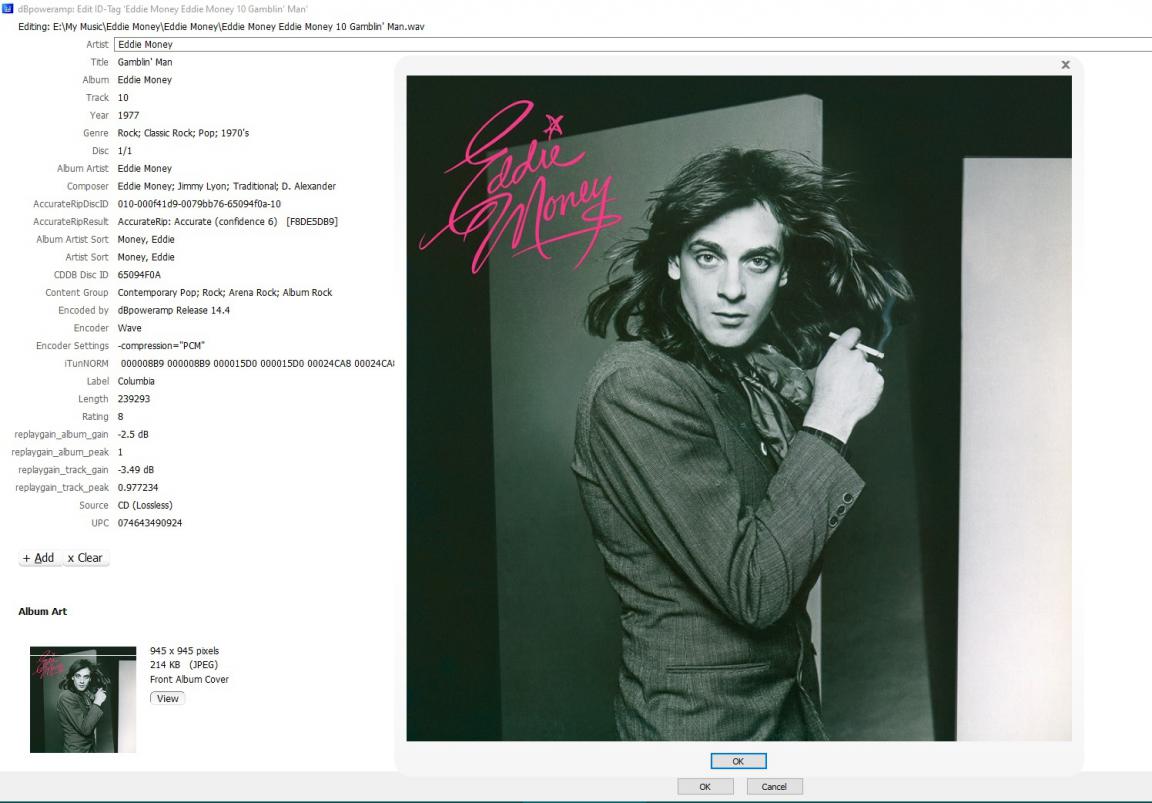Click replaygain_track_gain value -3.49 dB
The height and width of the screenshot is (803, 1152).
click(x=136, y=469)
